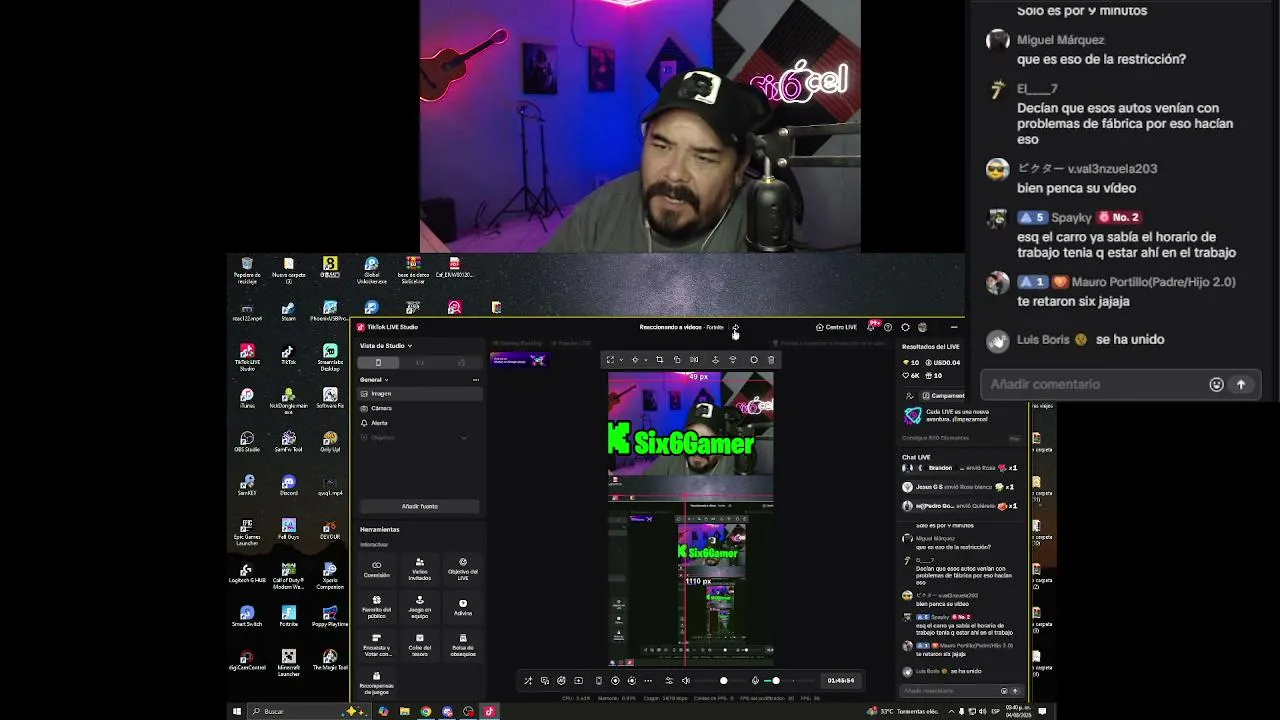Open scene options three-dot menu
Viewport: 1280px width, 720px height.
coord(476,380)
